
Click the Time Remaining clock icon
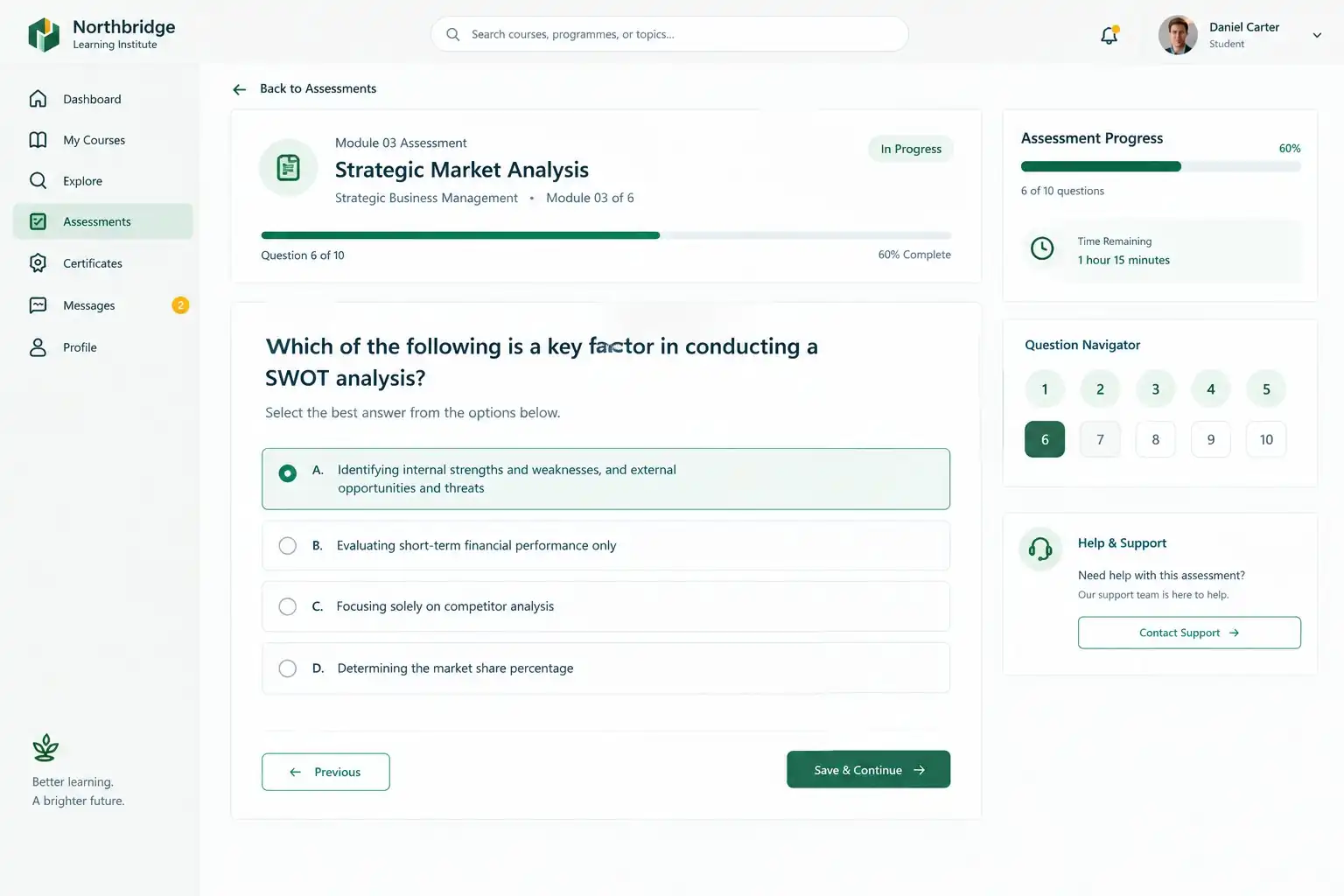(x=1042, y=248)
